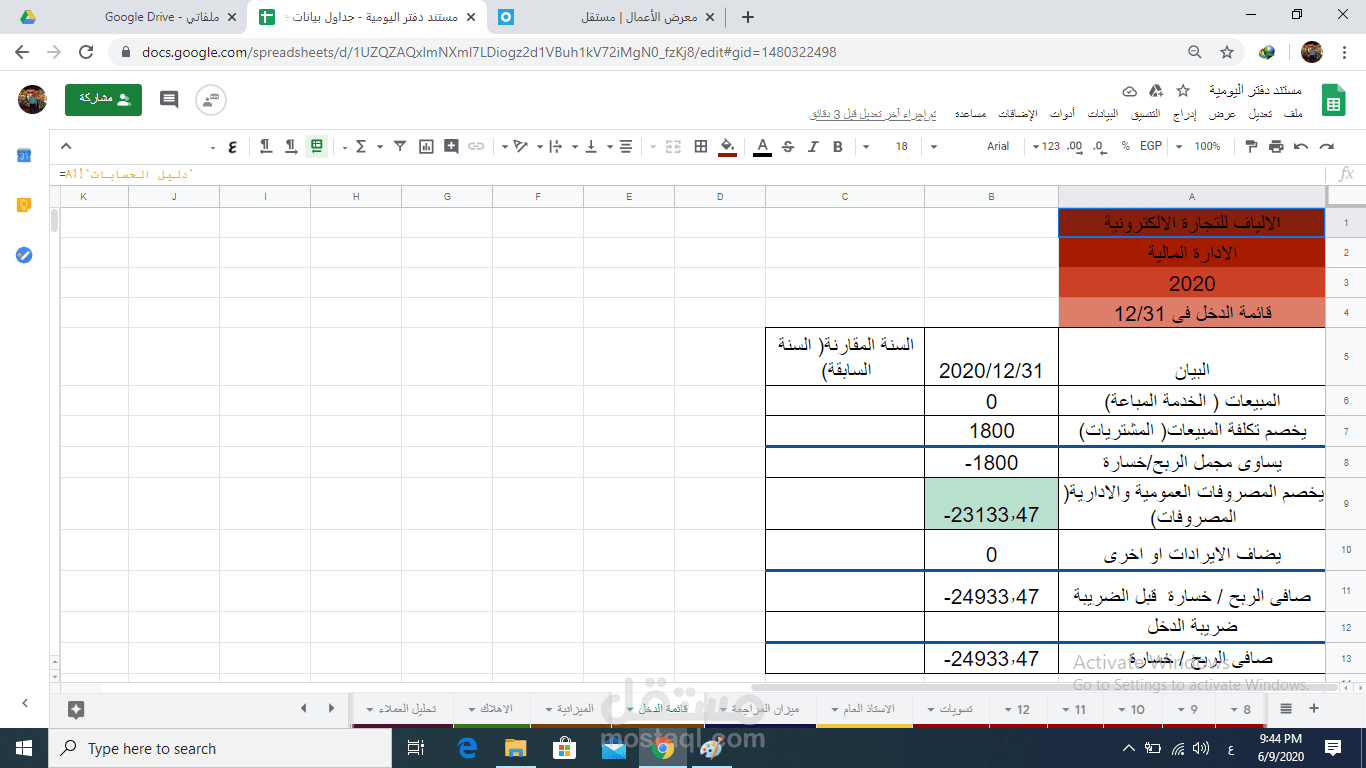Click the redo arrow in toolbar
Viewport: 1366px width, 768px height.
[x=1327, y=146]
